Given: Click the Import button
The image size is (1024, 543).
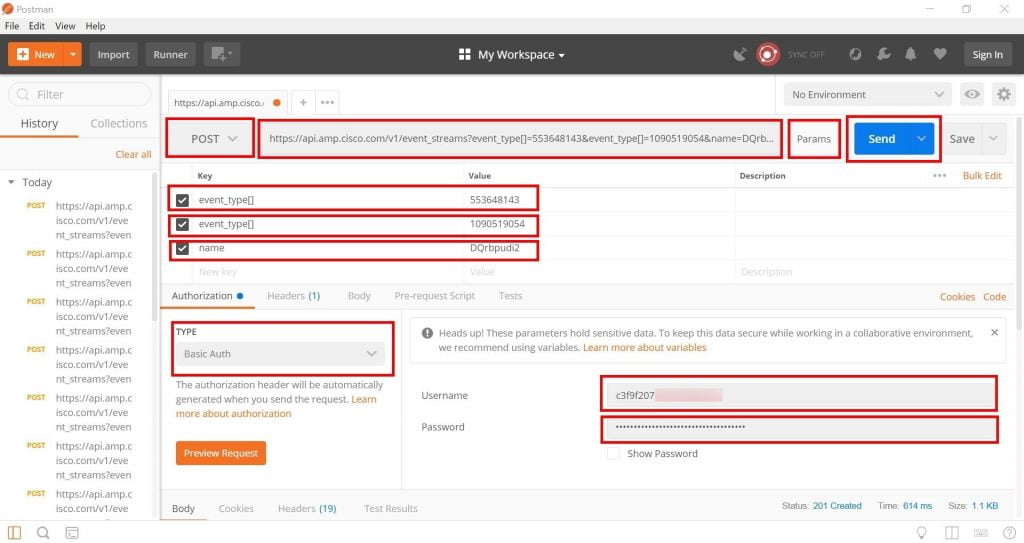Looking at the screenshot, I should [114, 54].
